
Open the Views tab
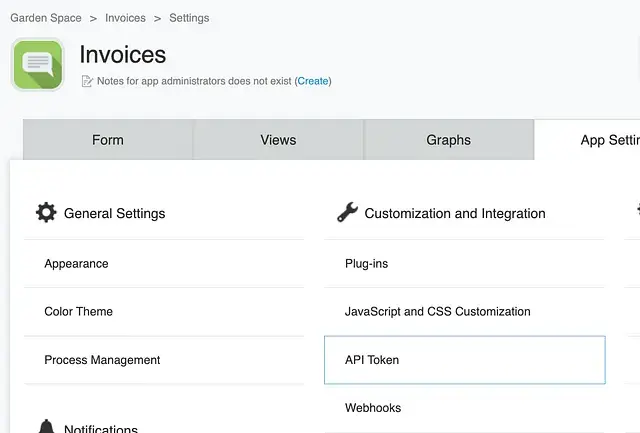click(x=278, y=140)
